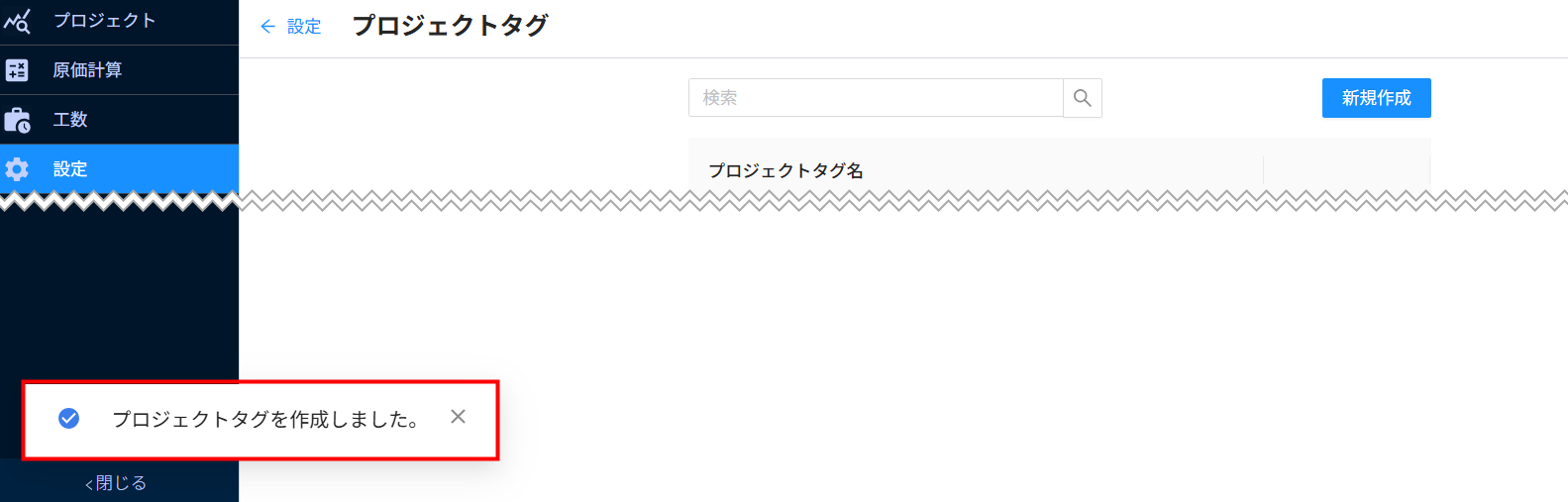The height and width of the screenshot is (502, 1568).
Task: Click the blank column header beside プロジェクトタグ名
Action: tap(1347, 170)
